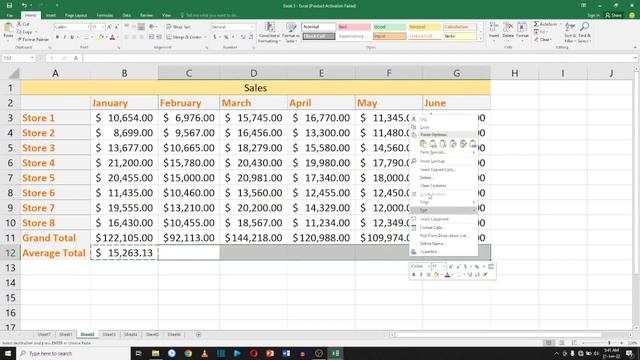The image size is (640, 360).
Task: Open Find & Select magnifier menu
Action: pos(584,33)
